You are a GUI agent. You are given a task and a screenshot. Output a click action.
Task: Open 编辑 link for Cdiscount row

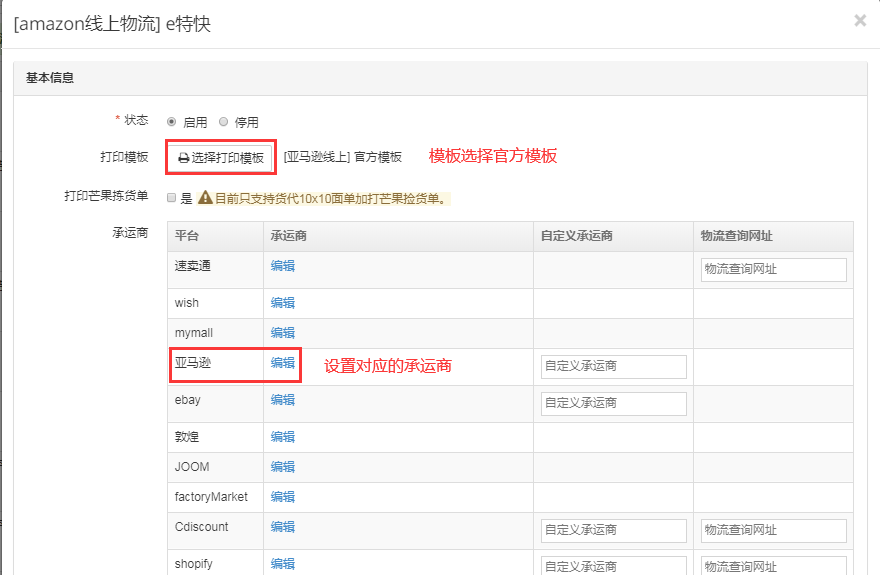[x=283, y=527]
